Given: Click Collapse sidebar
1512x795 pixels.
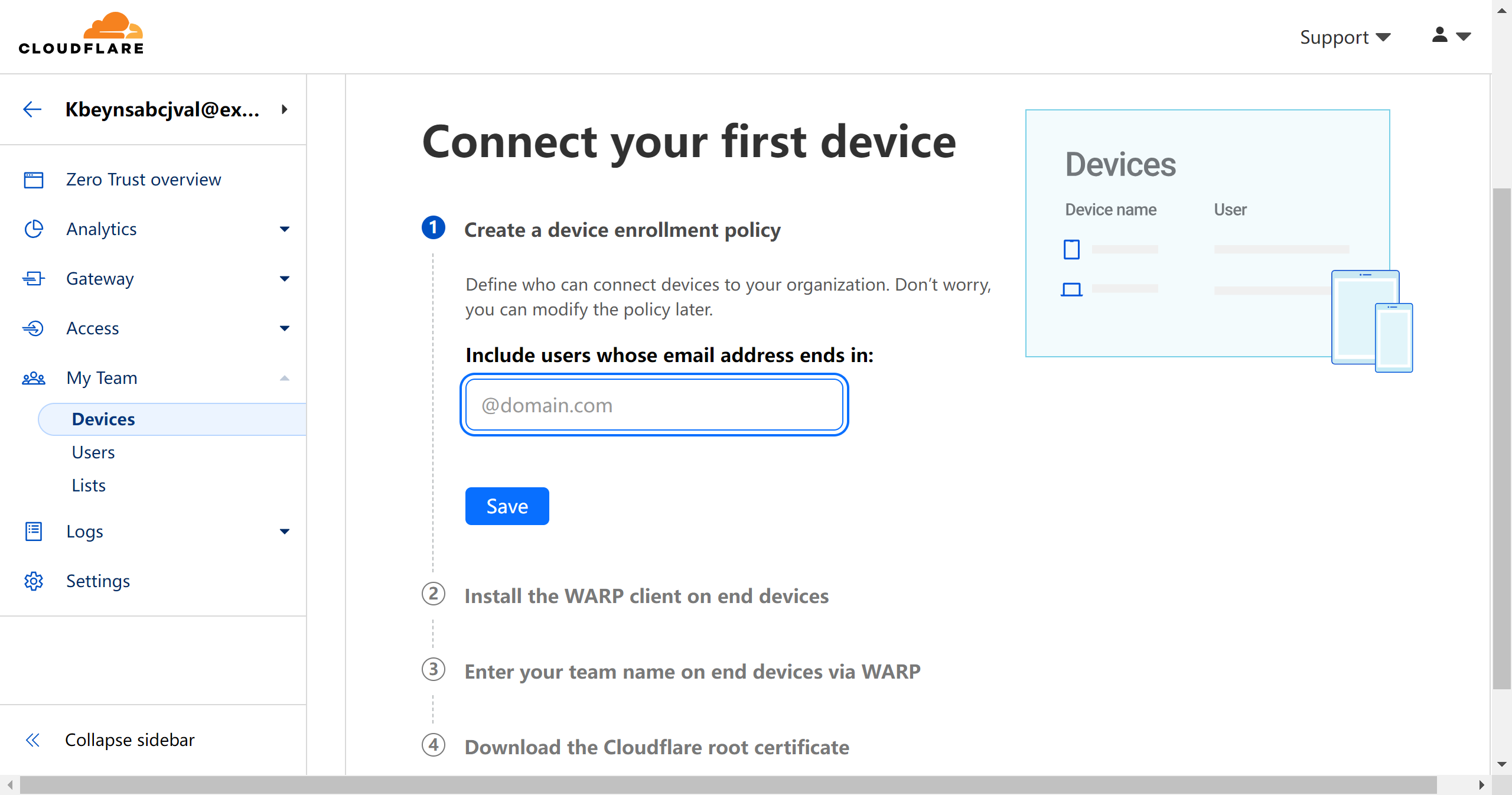Looking at the screenshot, I should click(x=129, y=740).
